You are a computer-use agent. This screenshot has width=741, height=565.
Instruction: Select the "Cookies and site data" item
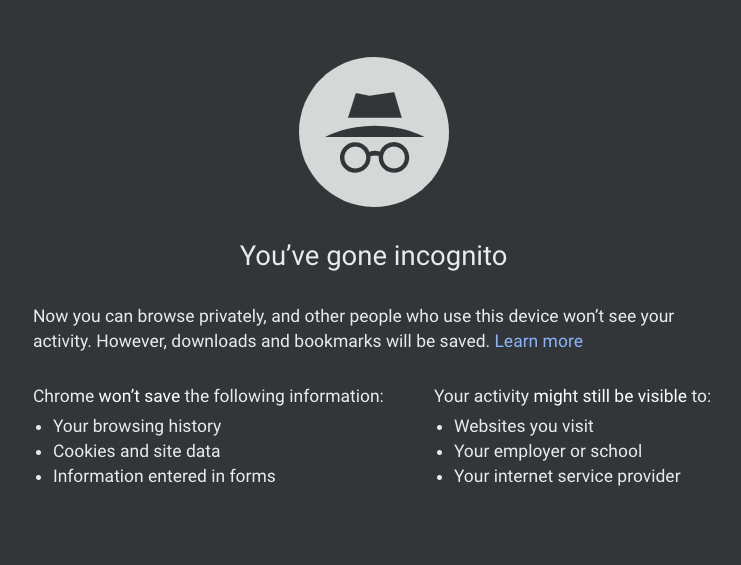pyautogui.click(x=137, y=451)
